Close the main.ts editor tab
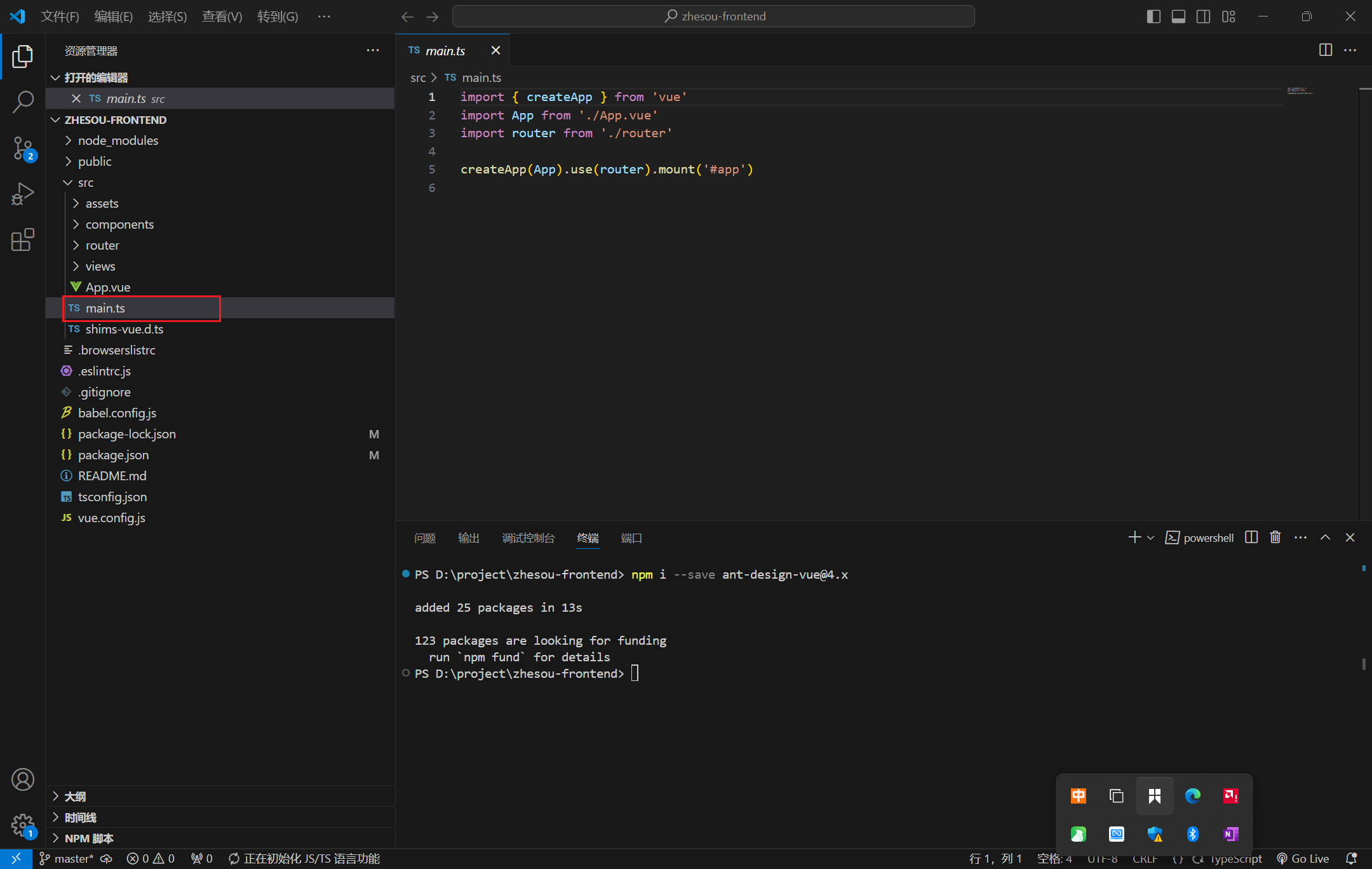 pyautogui.click(x=495, y=50)
